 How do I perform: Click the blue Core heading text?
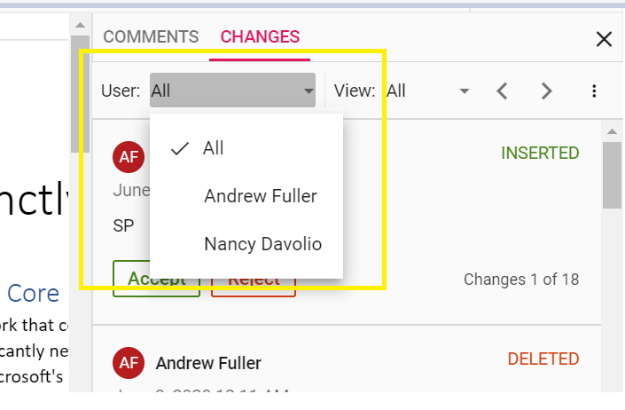pos(33,293)
